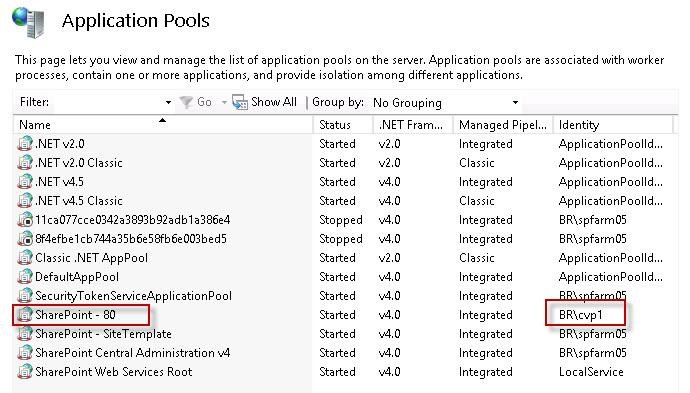Select the .NET v4.5 row name
Image resolution: width=690 pixels, height=393 pixels.
59,182
